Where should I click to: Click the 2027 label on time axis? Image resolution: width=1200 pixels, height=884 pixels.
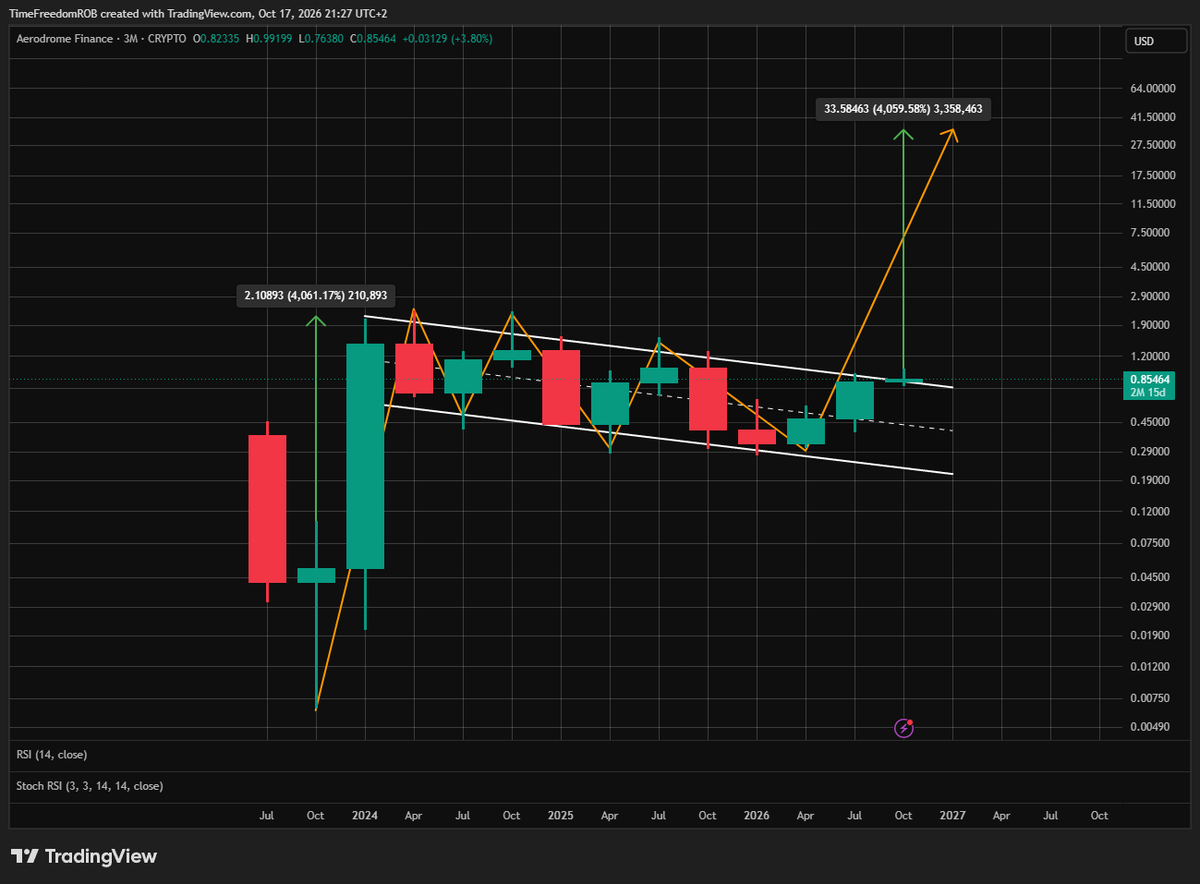[x=953, y=816]
